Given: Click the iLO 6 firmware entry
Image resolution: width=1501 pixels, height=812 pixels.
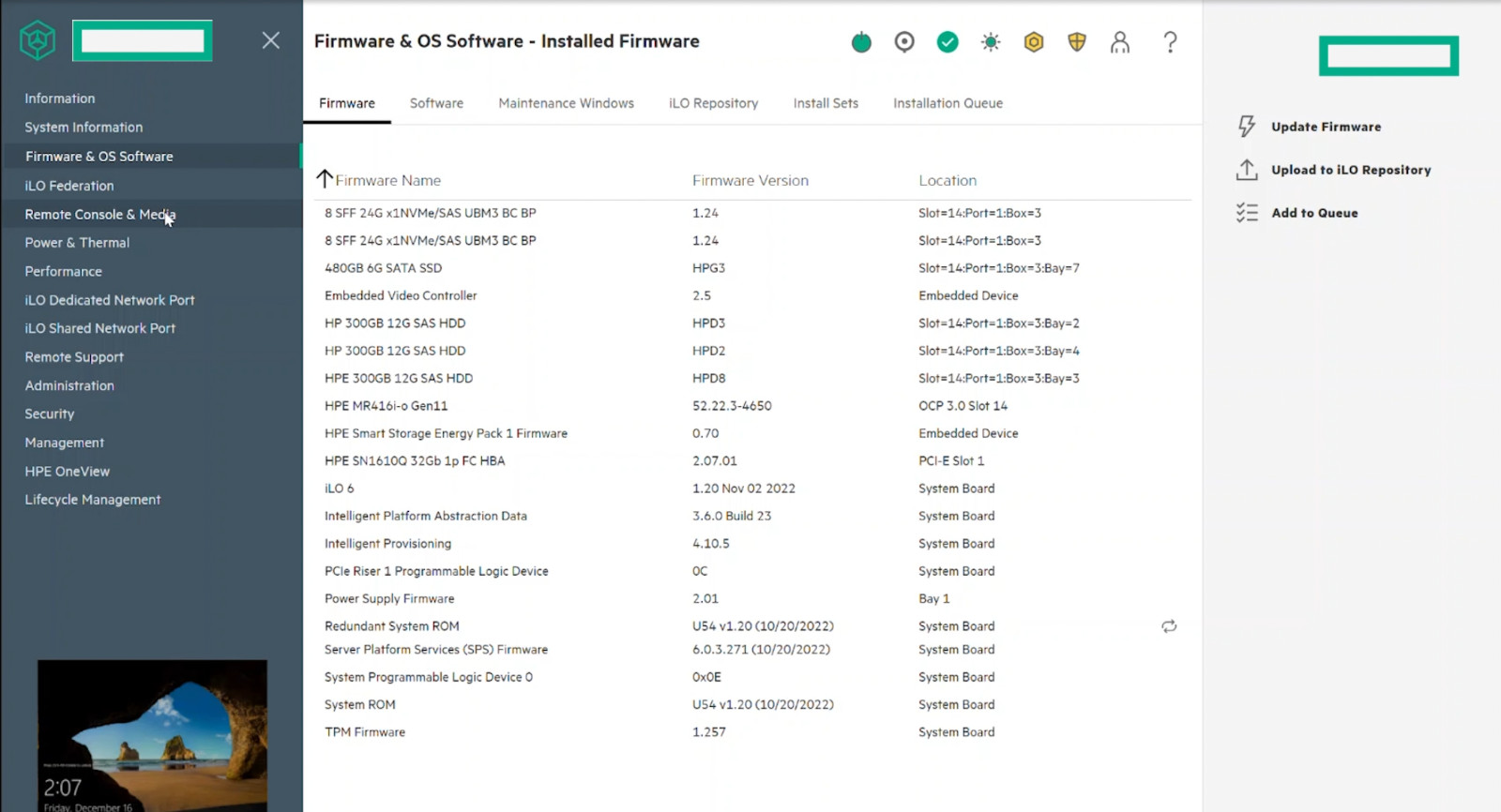Looking at the screenshot, I should click(340, 489).
